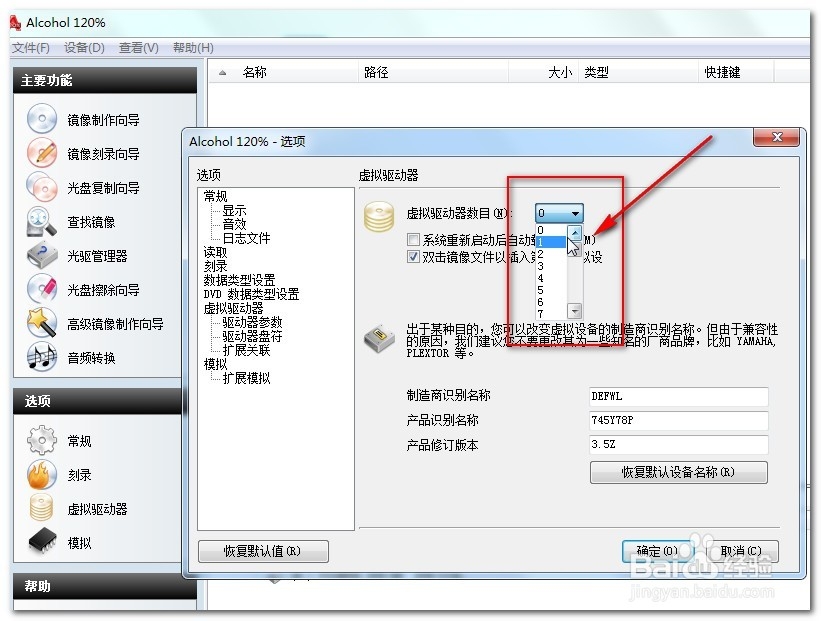Enable 系统重新启动后 checkbox
This screenshot has height=621, width=821.
413,240
